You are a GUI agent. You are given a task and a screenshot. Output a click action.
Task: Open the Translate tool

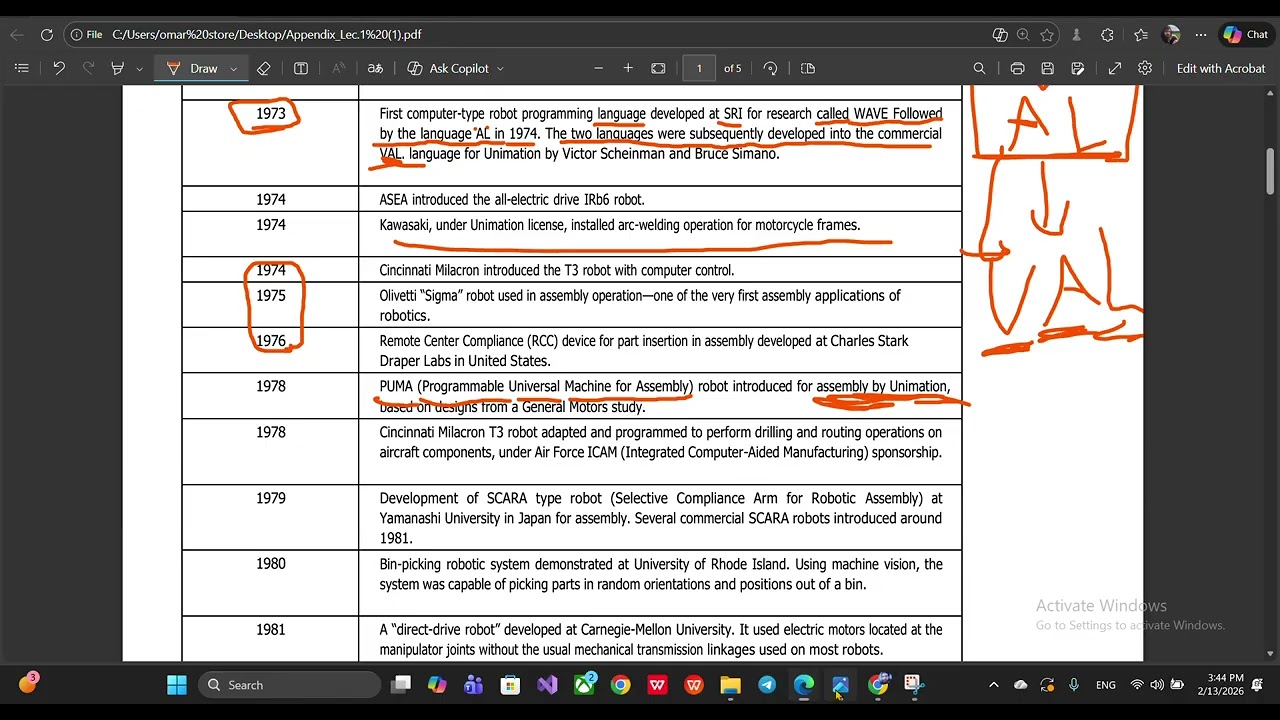(x=375, y=68)
